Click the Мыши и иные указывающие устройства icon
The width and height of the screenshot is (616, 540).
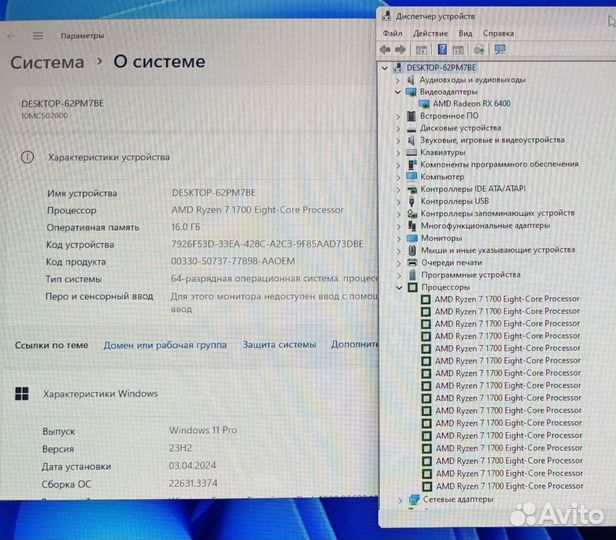tap(412, 250)
